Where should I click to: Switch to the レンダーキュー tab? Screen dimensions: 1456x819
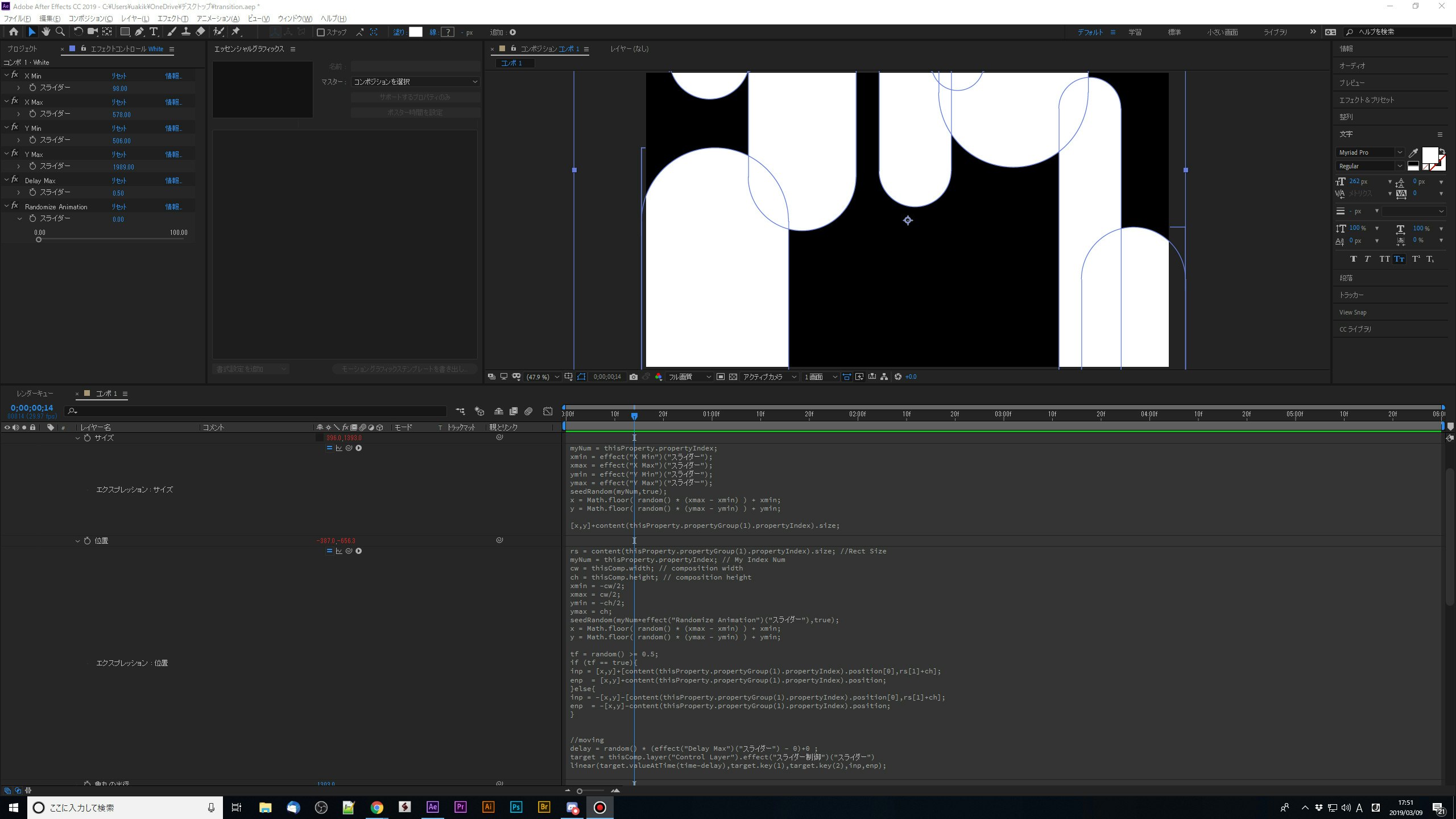pos(35,394)
